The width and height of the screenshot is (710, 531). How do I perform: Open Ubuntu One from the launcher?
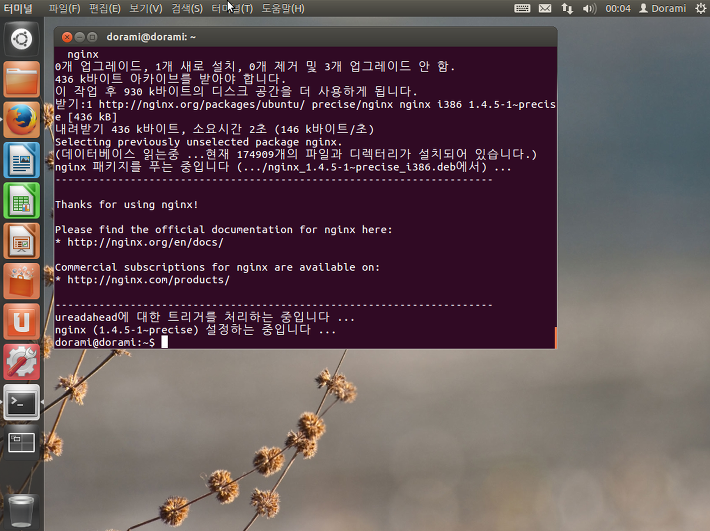(x=21, y=321)
